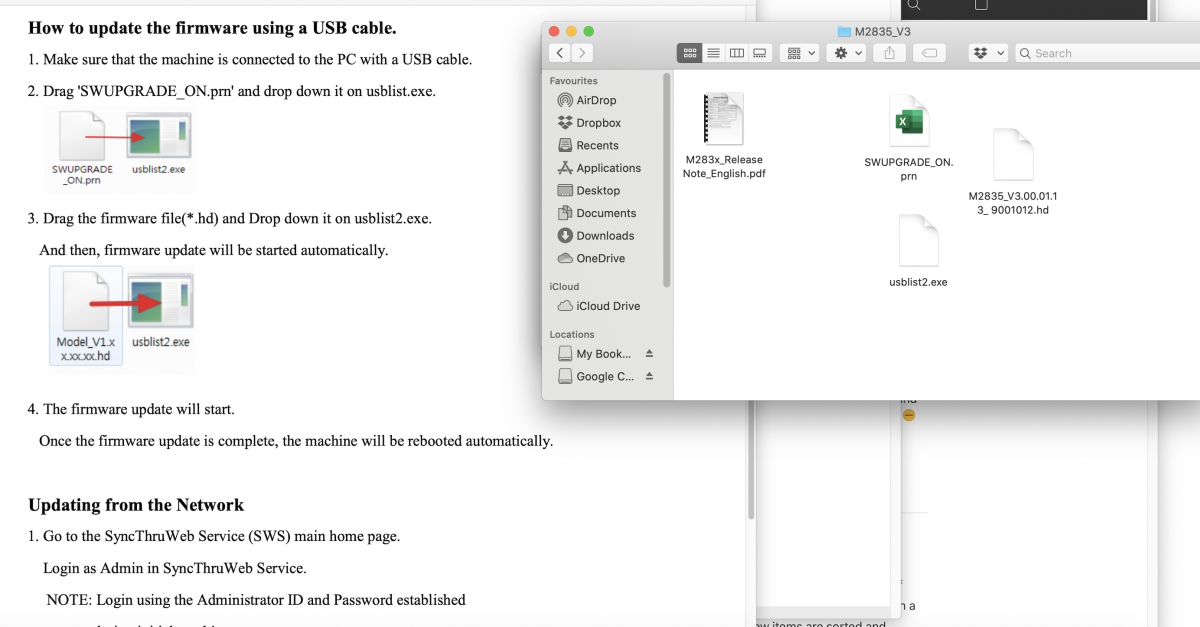The width and height of the screenshot is (1200, 627).
Task: Go back in Finder navigation
Action: pyautogui.click(x=560, y=53)
